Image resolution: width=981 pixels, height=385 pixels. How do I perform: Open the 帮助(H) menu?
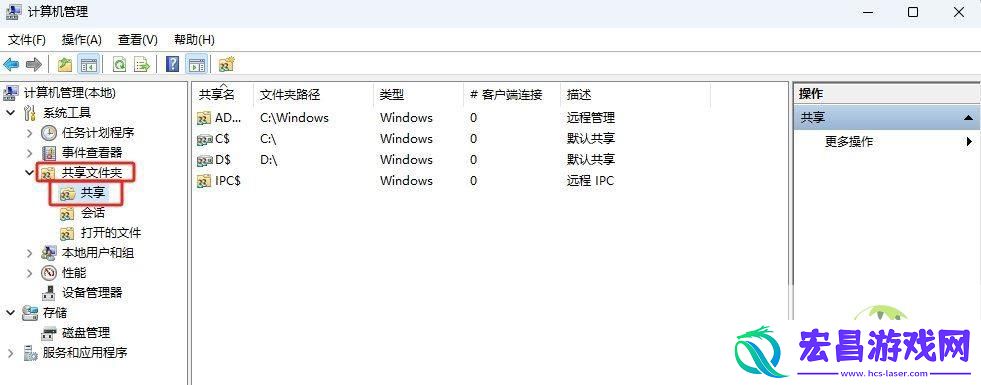pos(195,40)
